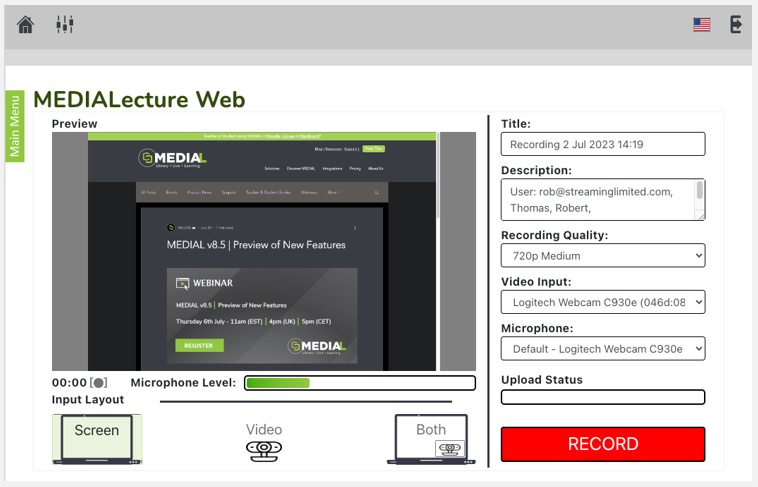Click the 00:00 timer text
Screen dimensions: 758x487
click(69, 383)
